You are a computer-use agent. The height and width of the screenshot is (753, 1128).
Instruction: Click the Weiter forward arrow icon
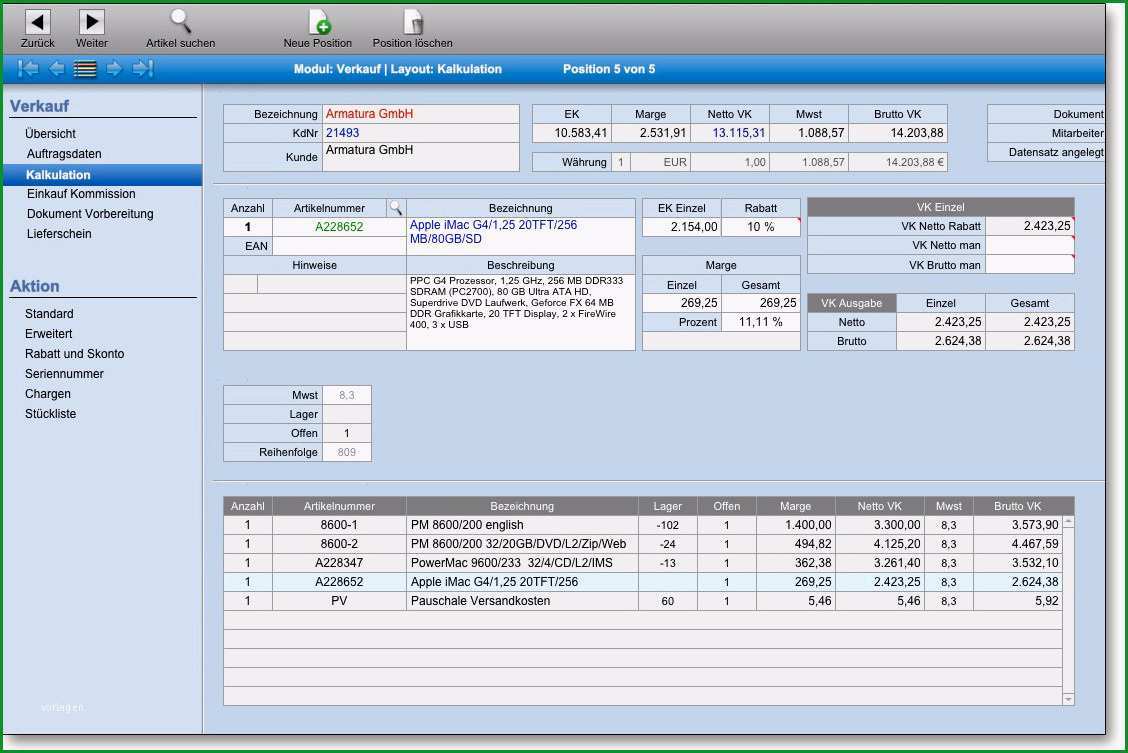[x=91, y=22]
